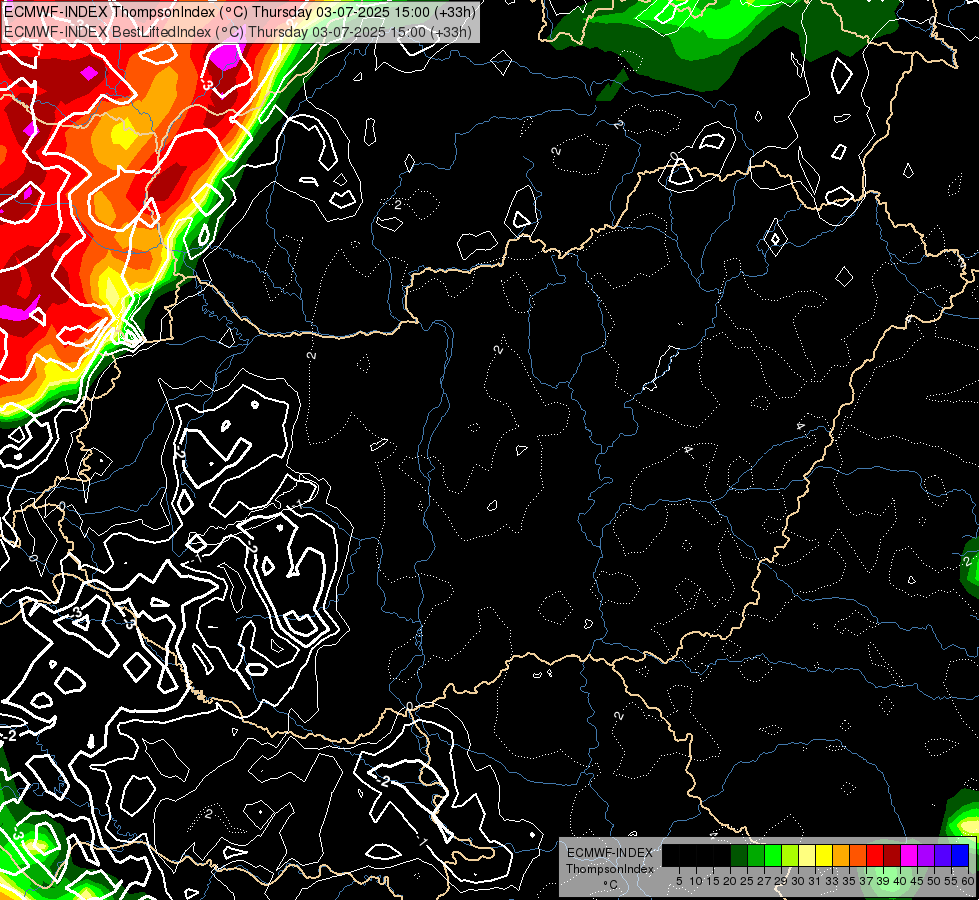Select the bright red 37-39 legend swatch
979x900 pixels.
(875, 856)
